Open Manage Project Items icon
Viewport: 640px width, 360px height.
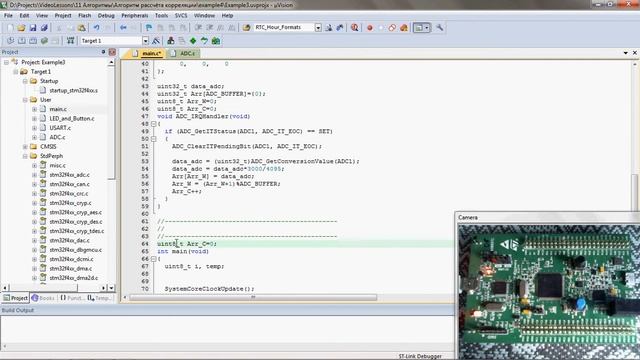(x=171, y=41)
